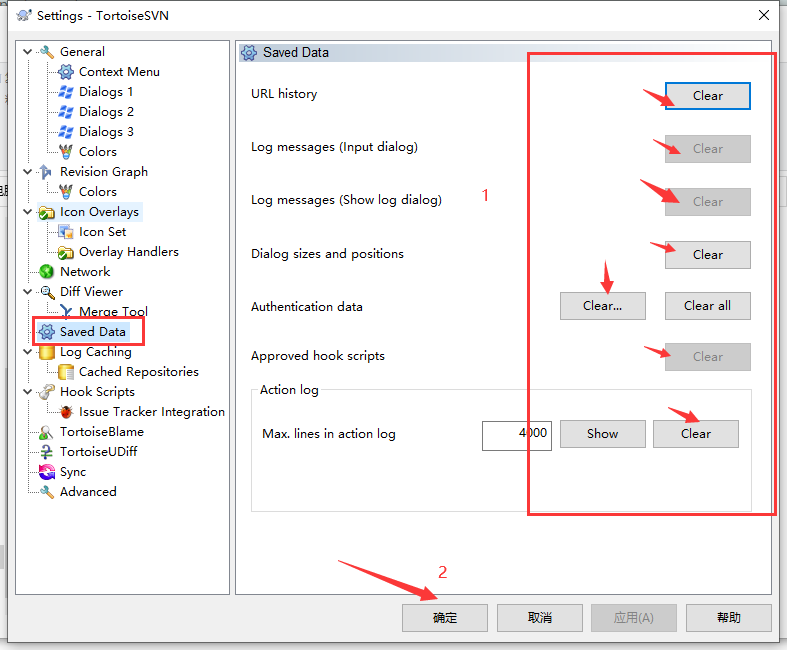Collapse the Hook Scripts node
This screenshot has width=787, height=650.
tap(28, 392)
